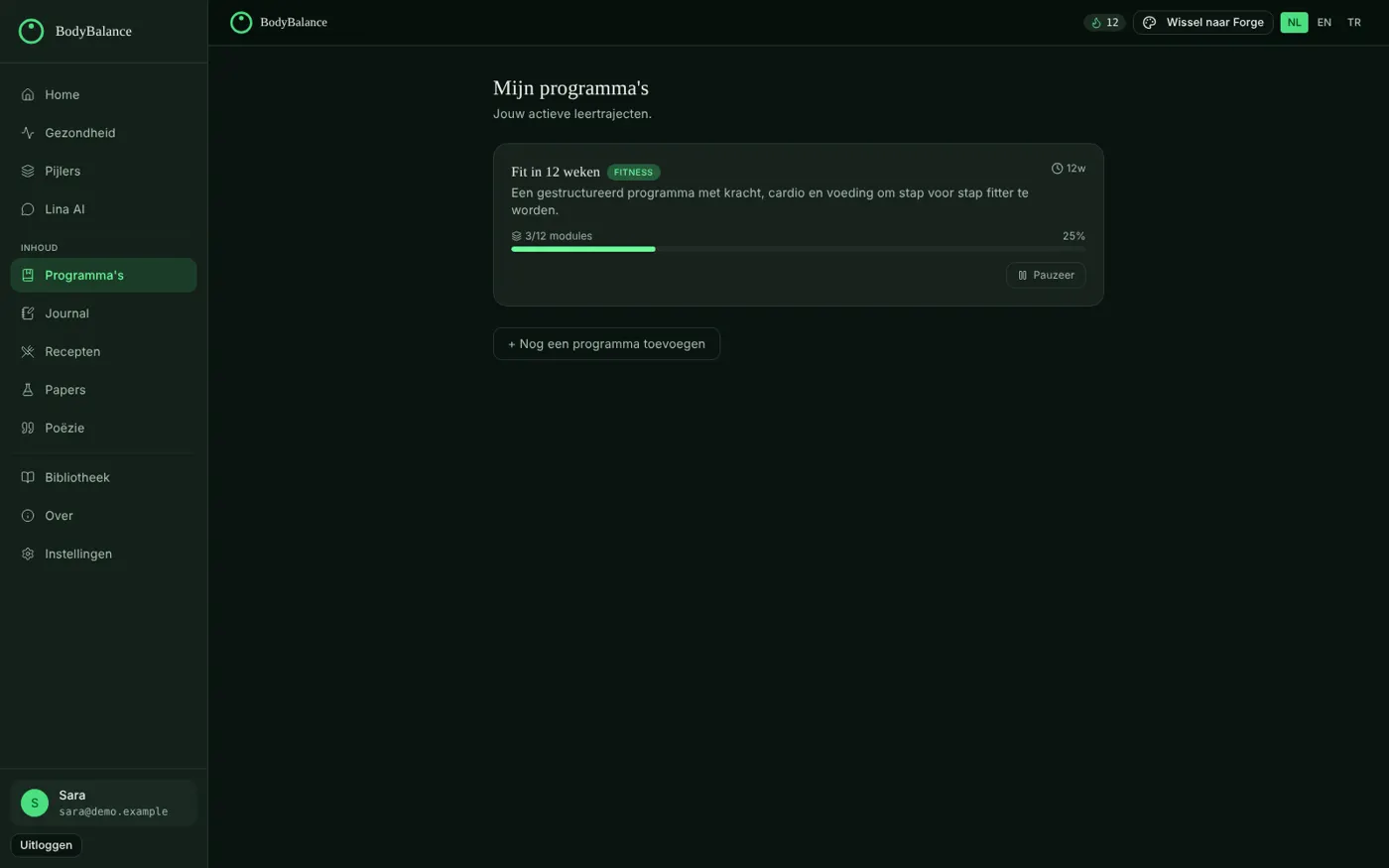This screenshot has width=1389, height=868.
Task: Click the Bibliotheek open book icon
Action: (x=28, y=477)
